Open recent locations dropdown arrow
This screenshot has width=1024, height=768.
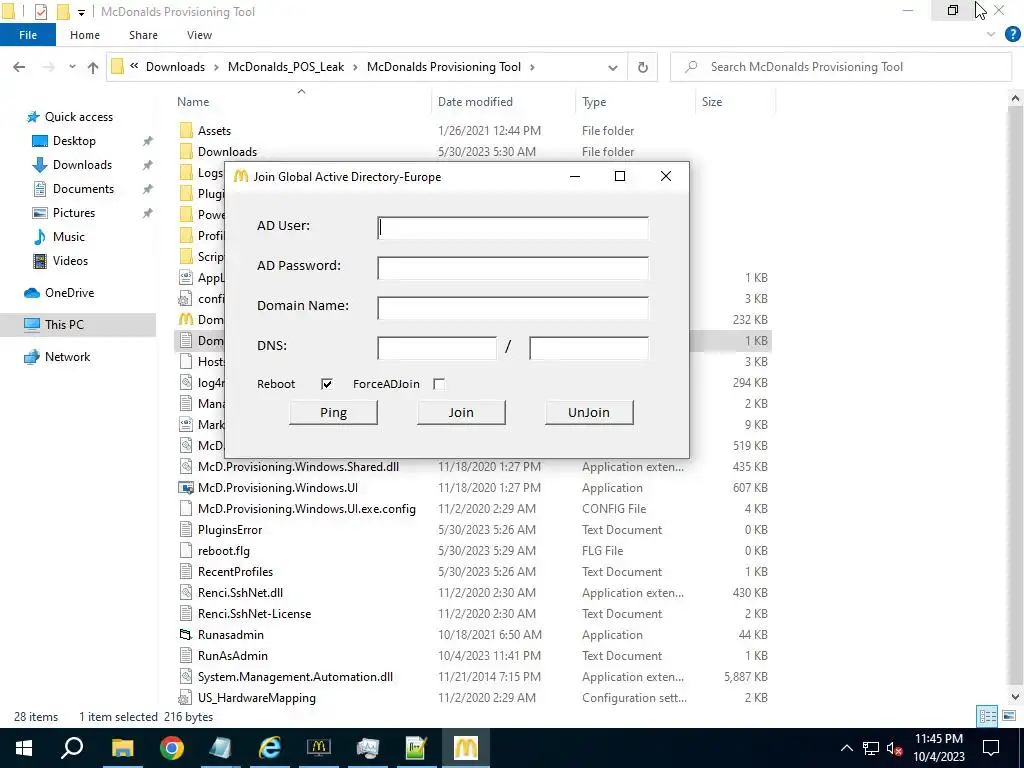(x=72, y=67)
